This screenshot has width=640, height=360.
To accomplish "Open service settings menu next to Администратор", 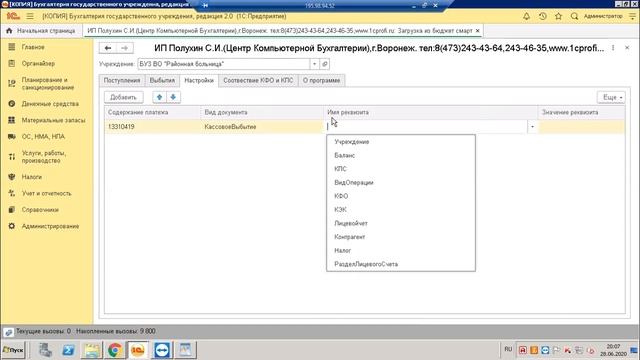I will click(x=632, y=16).
